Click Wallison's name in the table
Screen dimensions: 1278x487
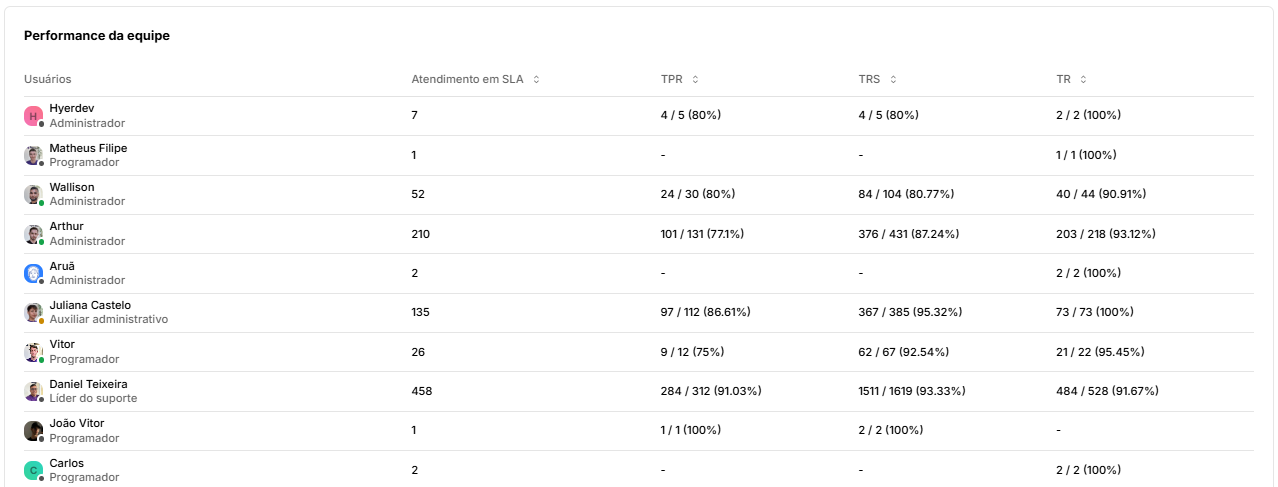(x=72, y=187)
